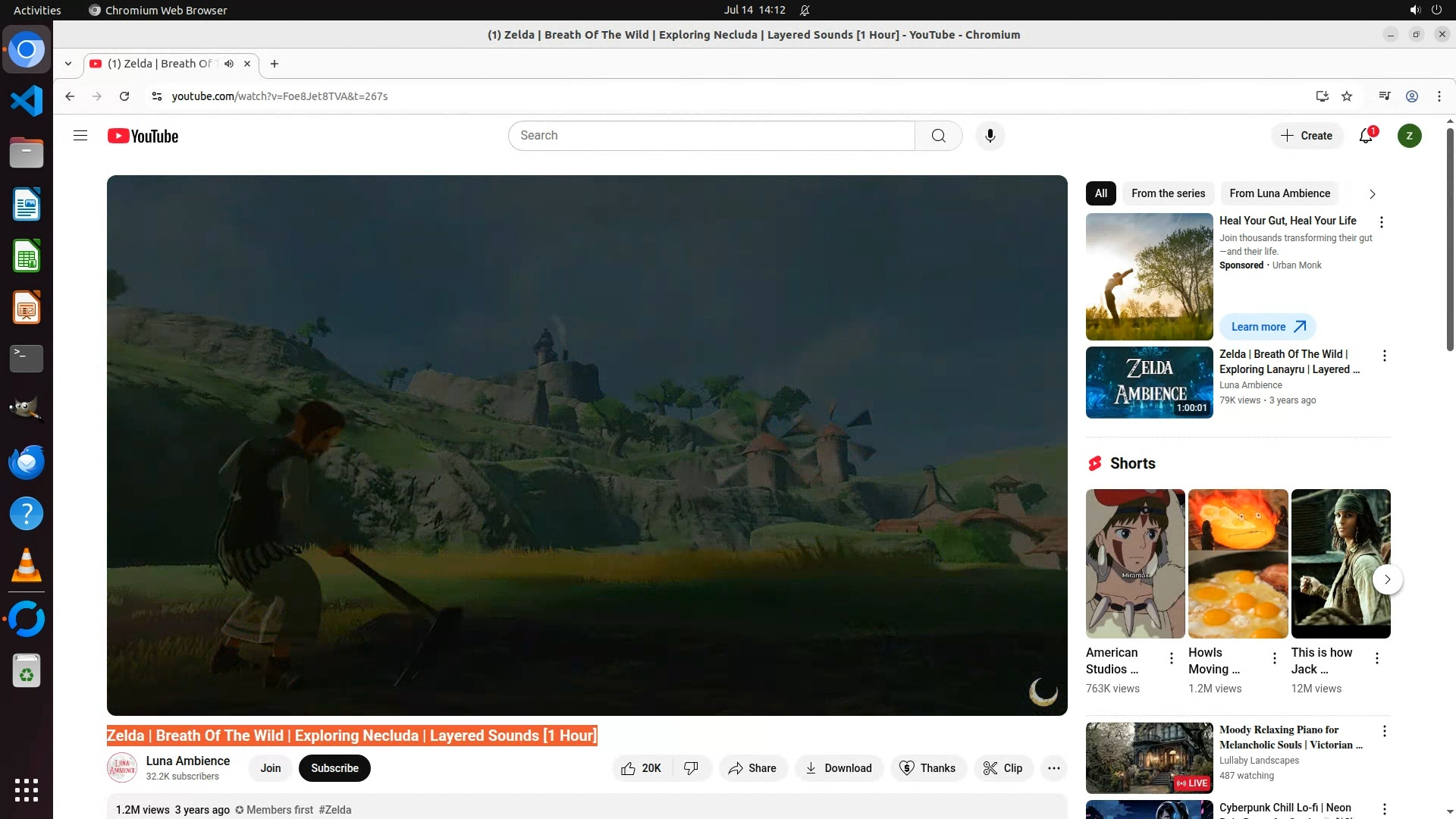This screenshot has height=819, width=1456.
Task: Click Learn more on the sponsored ad
Action: click(1267, 327)
